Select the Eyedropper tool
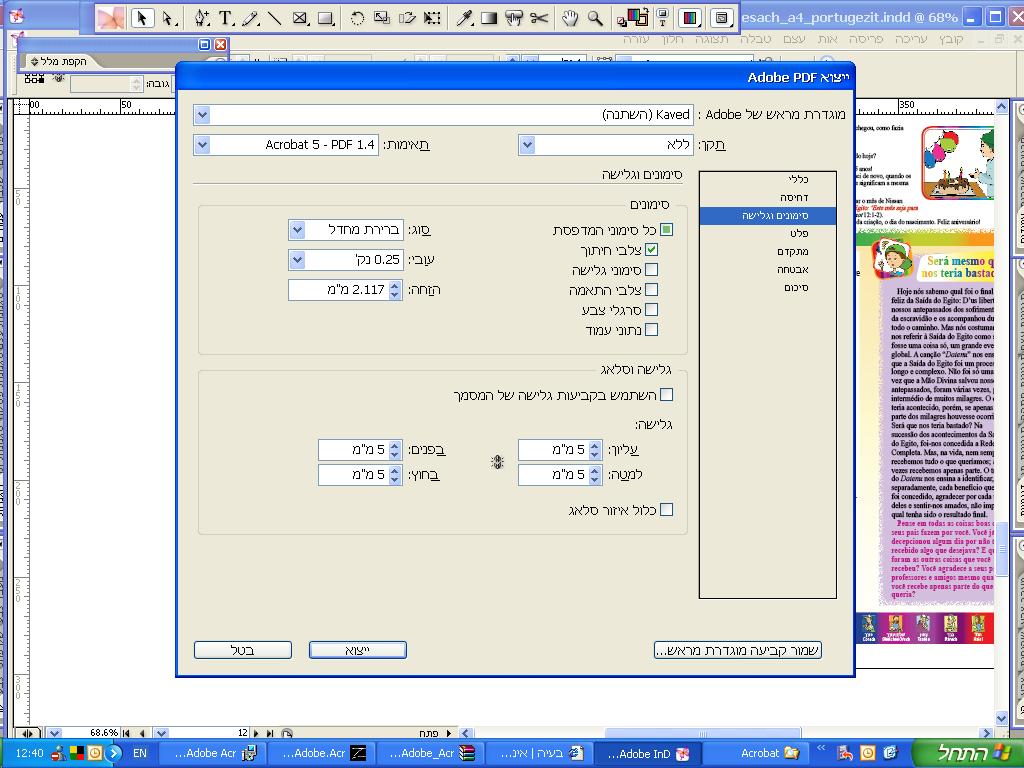This screenshot has height=768, width=1024. coord(464,18)
